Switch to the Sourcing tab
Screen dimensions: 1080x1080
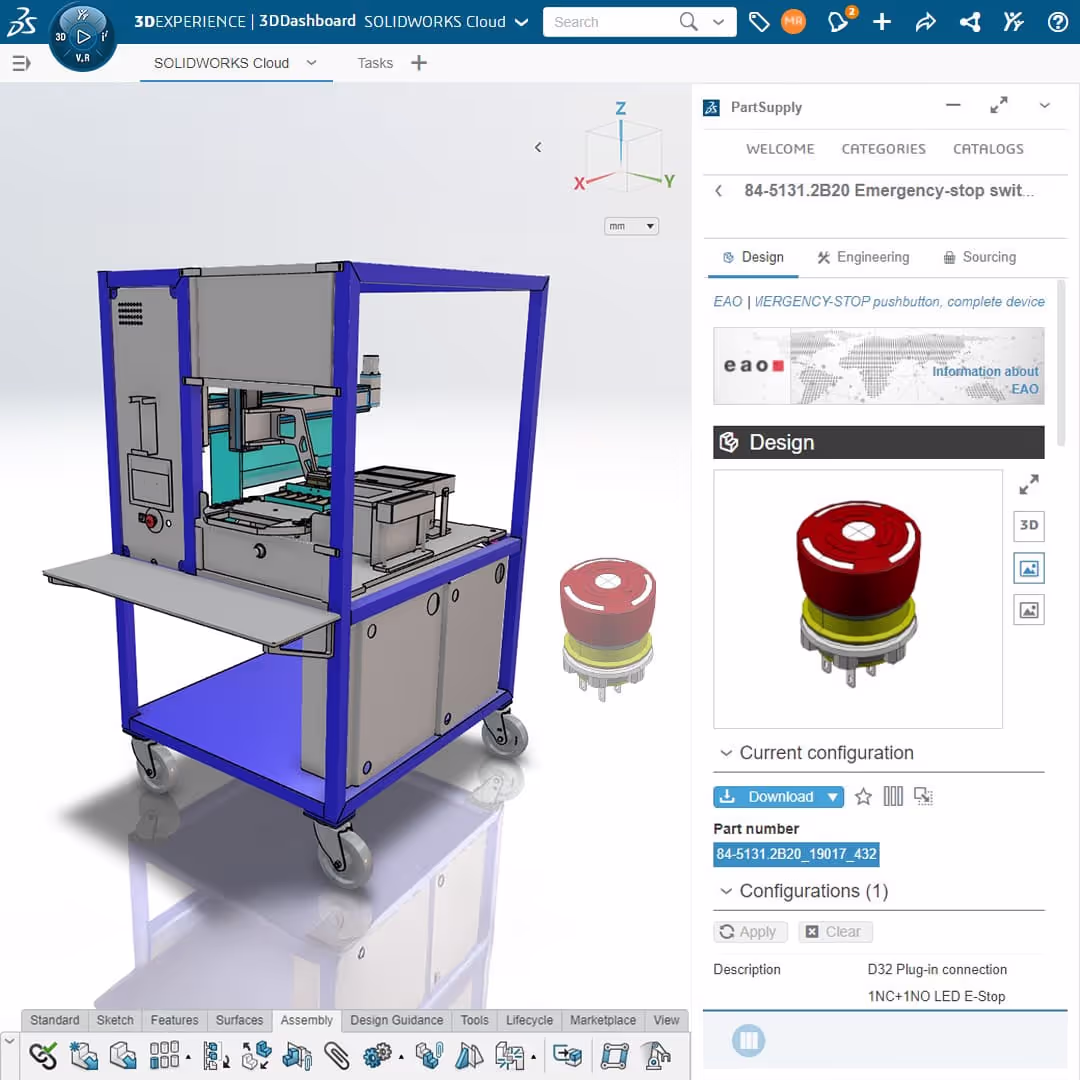[x=979, y=258]
